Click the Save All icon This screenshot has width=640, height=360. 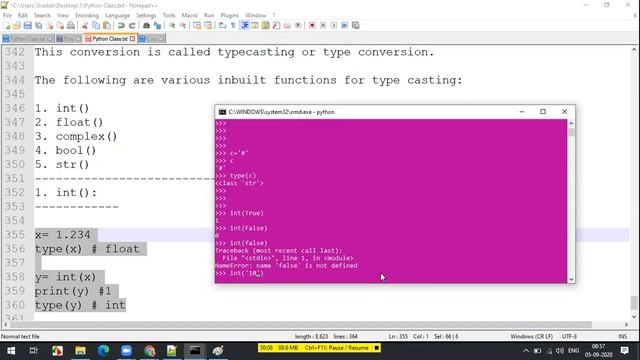tap(38, 26)
